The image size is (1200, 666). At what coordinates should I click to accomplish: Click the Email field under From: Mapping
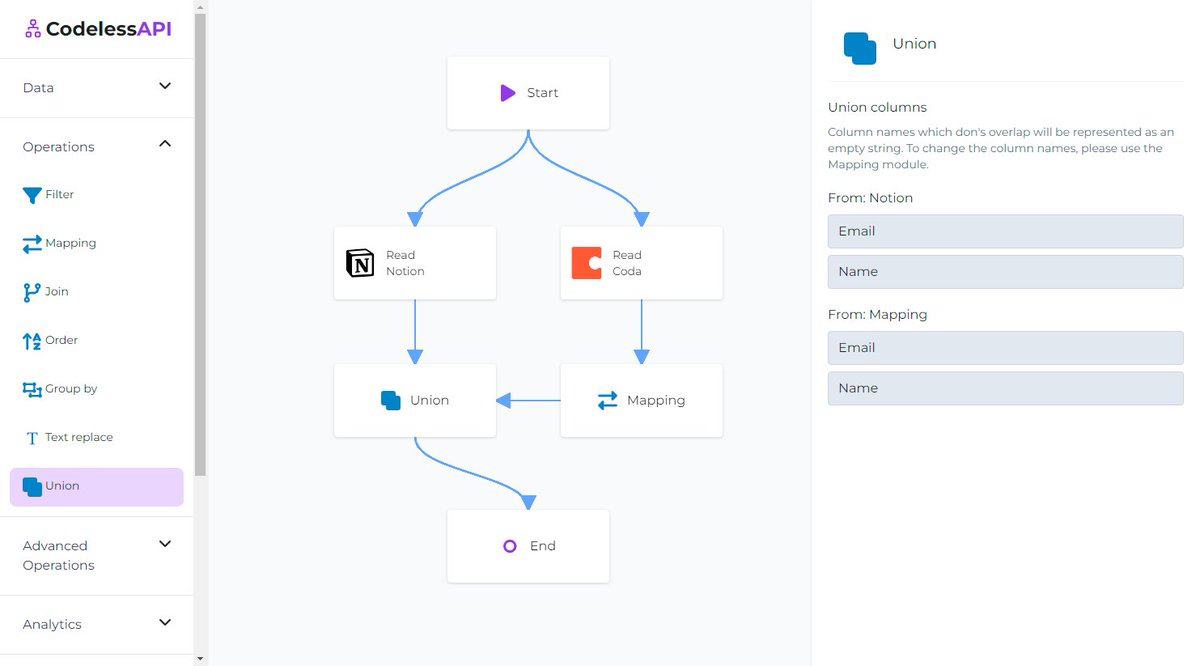1006,348
